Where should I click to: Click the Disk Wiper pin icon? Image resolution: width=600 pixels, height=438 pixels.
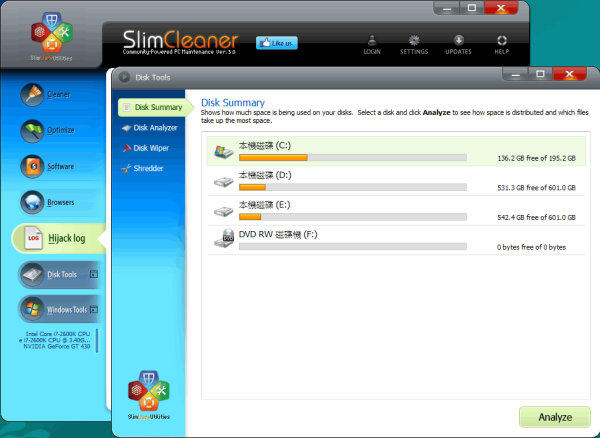[127, 148]
